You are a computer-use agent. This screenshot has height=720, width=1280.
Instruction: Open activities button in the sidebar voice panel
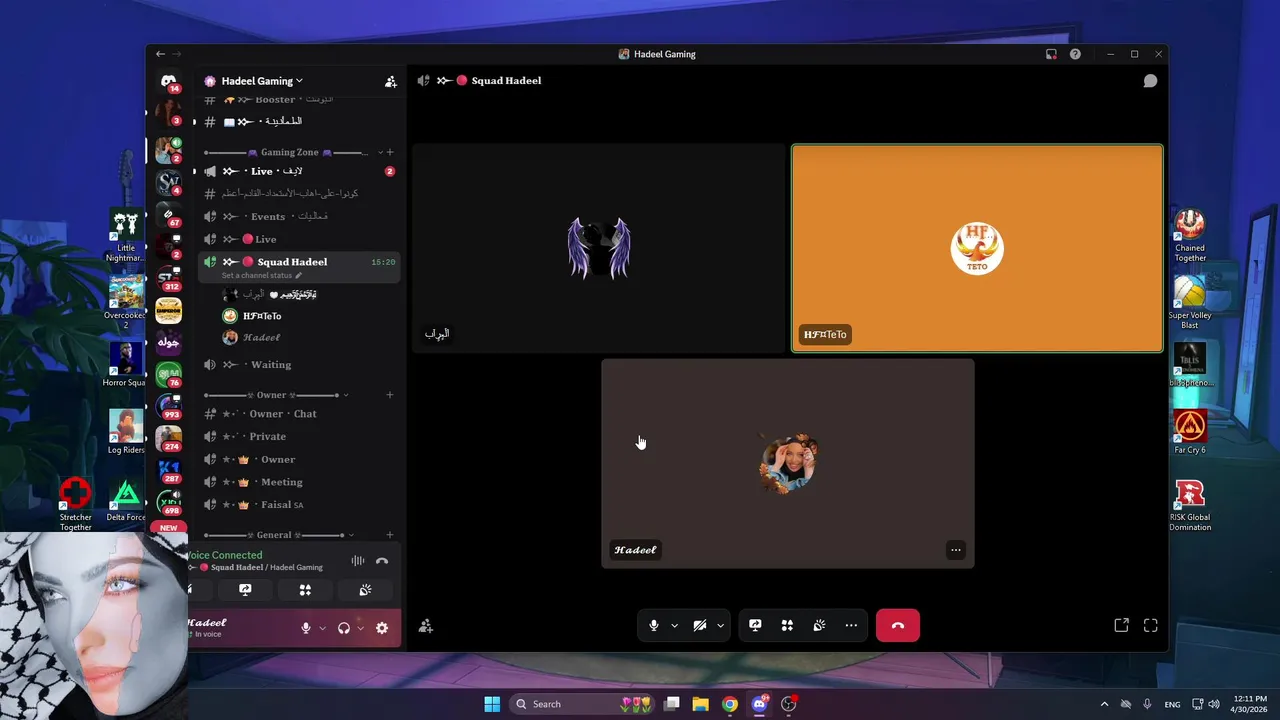point(305,590)
